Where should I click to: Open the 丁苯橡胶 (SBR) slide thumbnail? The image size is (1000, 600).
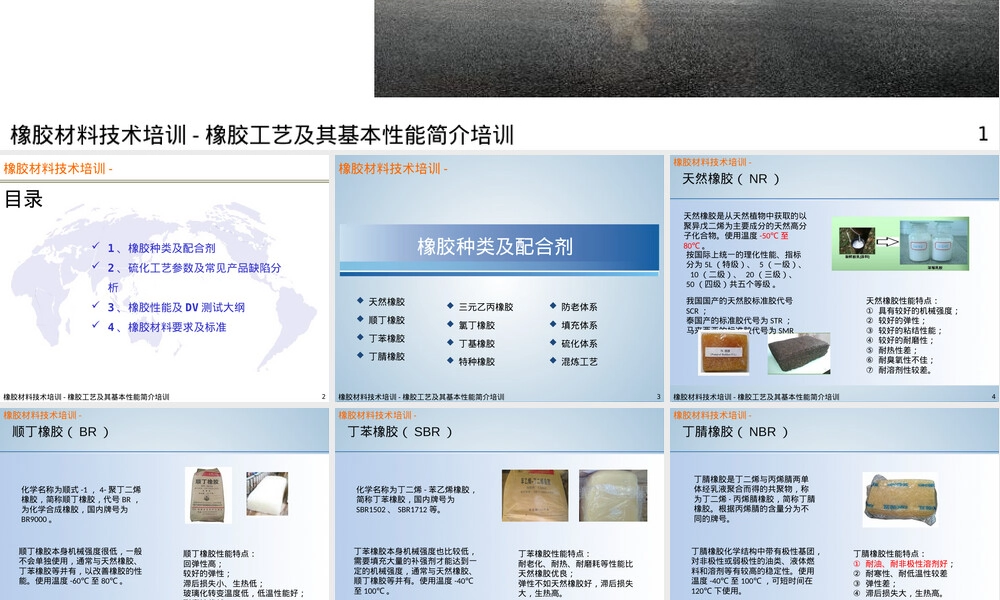499,504
